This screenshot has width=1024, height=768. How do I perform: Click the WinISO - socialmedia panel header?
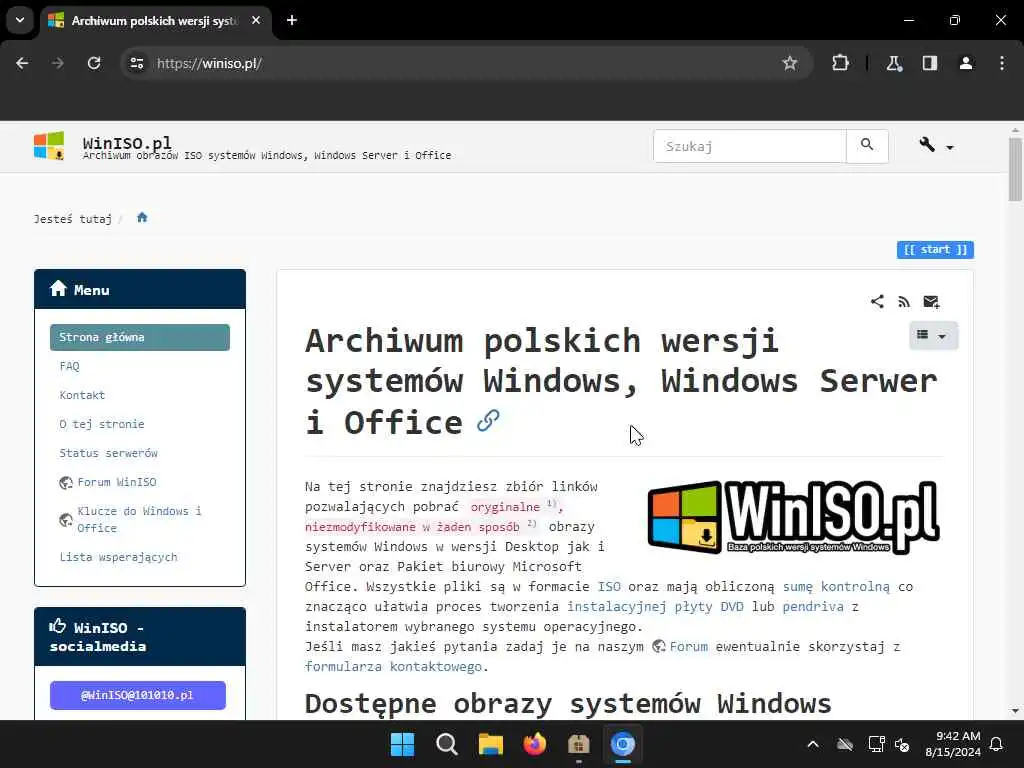tap(140, 637)
